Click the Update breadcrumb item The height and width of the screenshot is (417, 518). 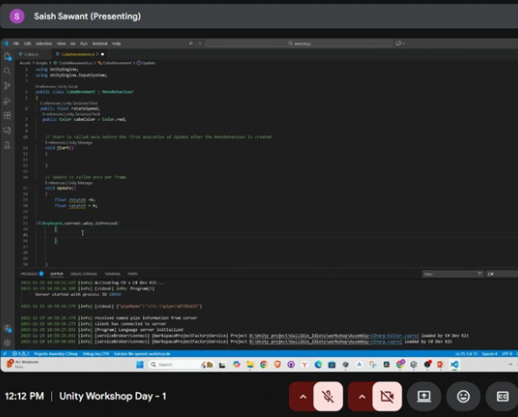[146, 63]
